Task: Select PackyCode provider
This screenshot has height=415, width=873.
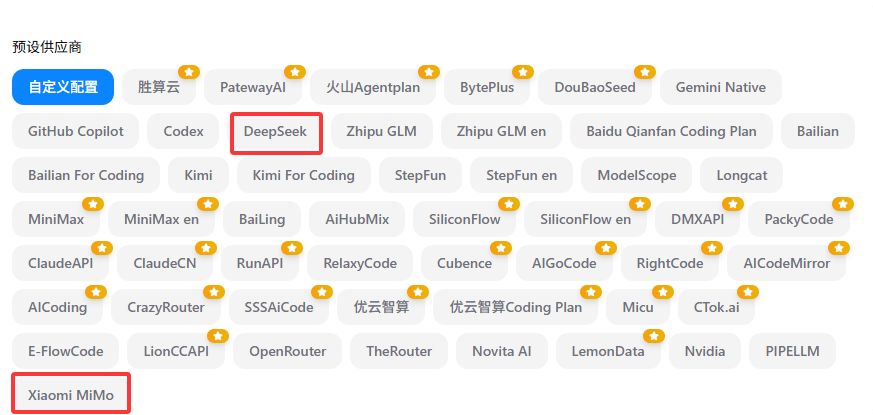Action: tap(798, 219)
